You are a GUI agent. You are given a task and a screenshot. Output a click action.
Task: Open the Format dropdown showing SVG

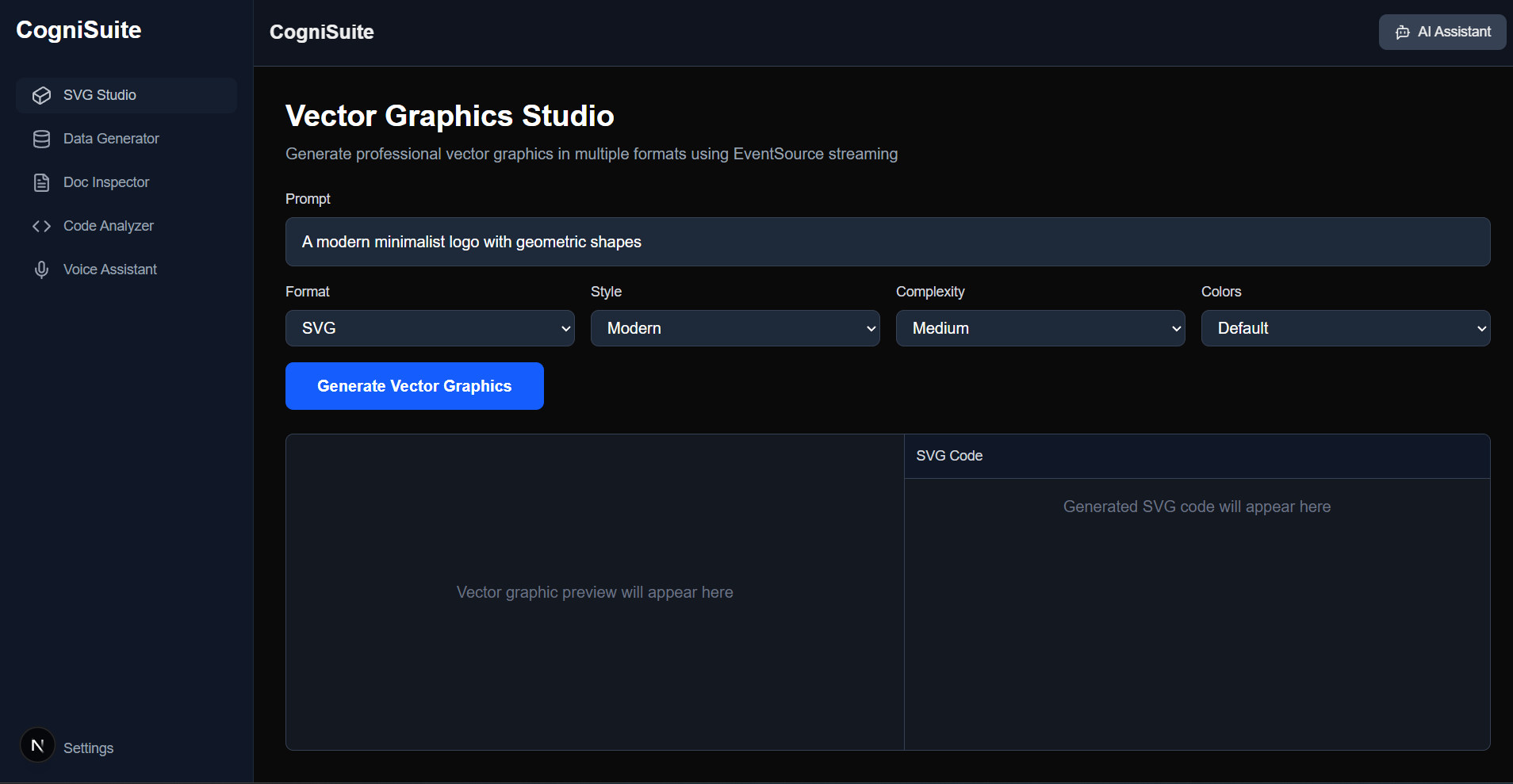430,328
